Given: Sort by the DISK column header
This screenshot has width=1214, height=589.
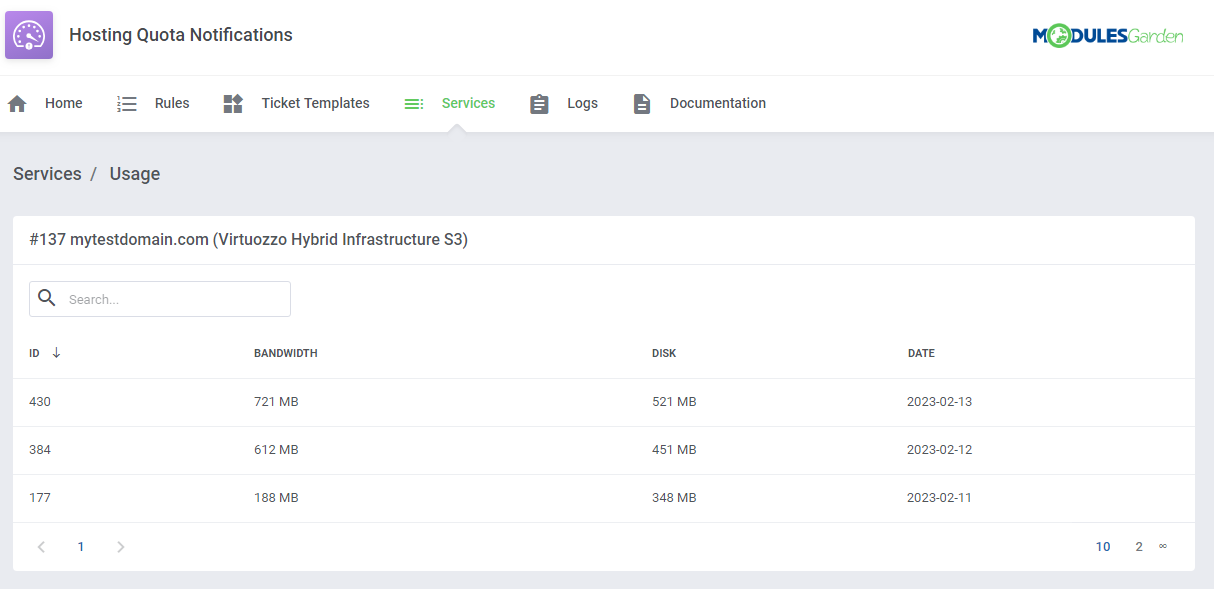Looking at the screenshot, I should coord(664,353).
